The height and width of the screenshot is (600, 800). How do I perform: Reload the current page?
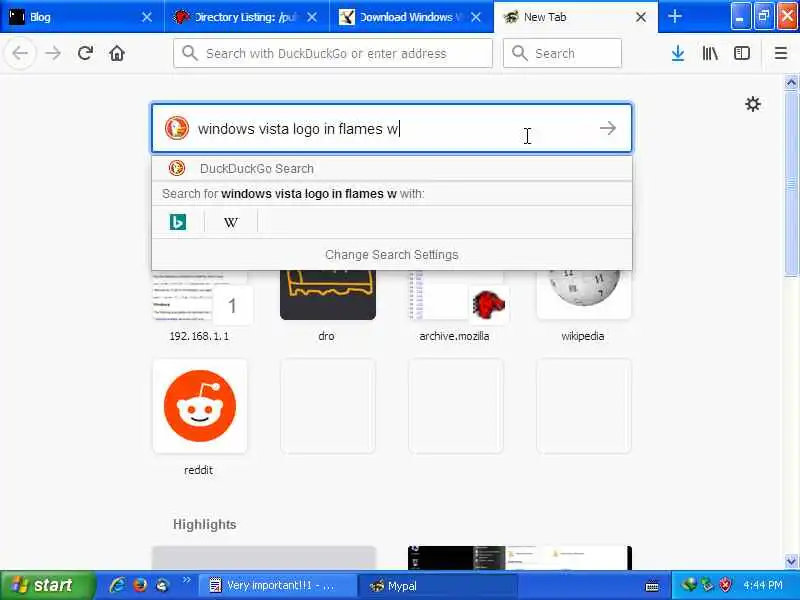pyautogui.click(x=85, y=53)
